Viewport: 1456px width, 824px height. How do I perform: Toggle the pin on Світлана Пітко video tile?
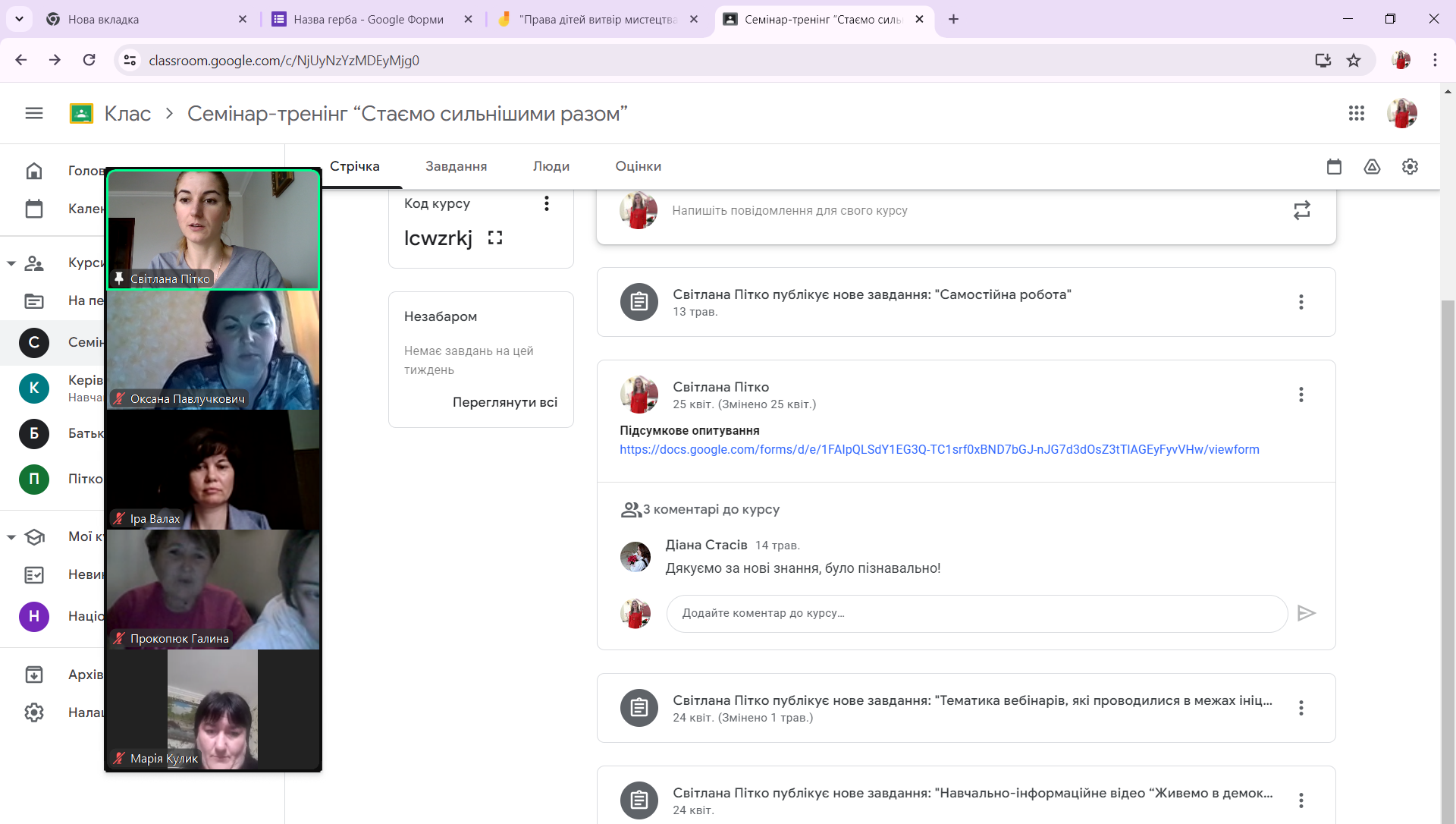pos(119,278)
